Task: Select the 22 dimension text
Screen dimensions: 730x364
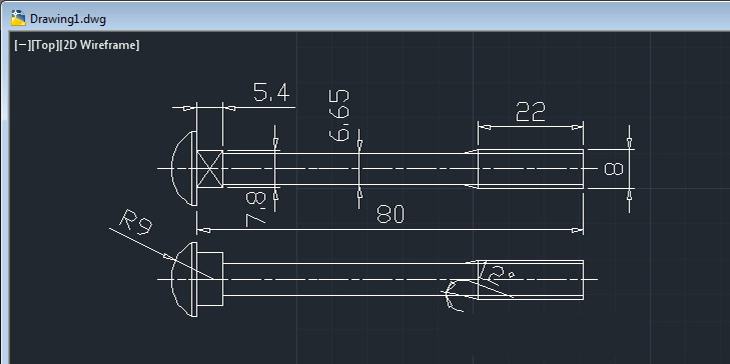Action: (530, 112)
